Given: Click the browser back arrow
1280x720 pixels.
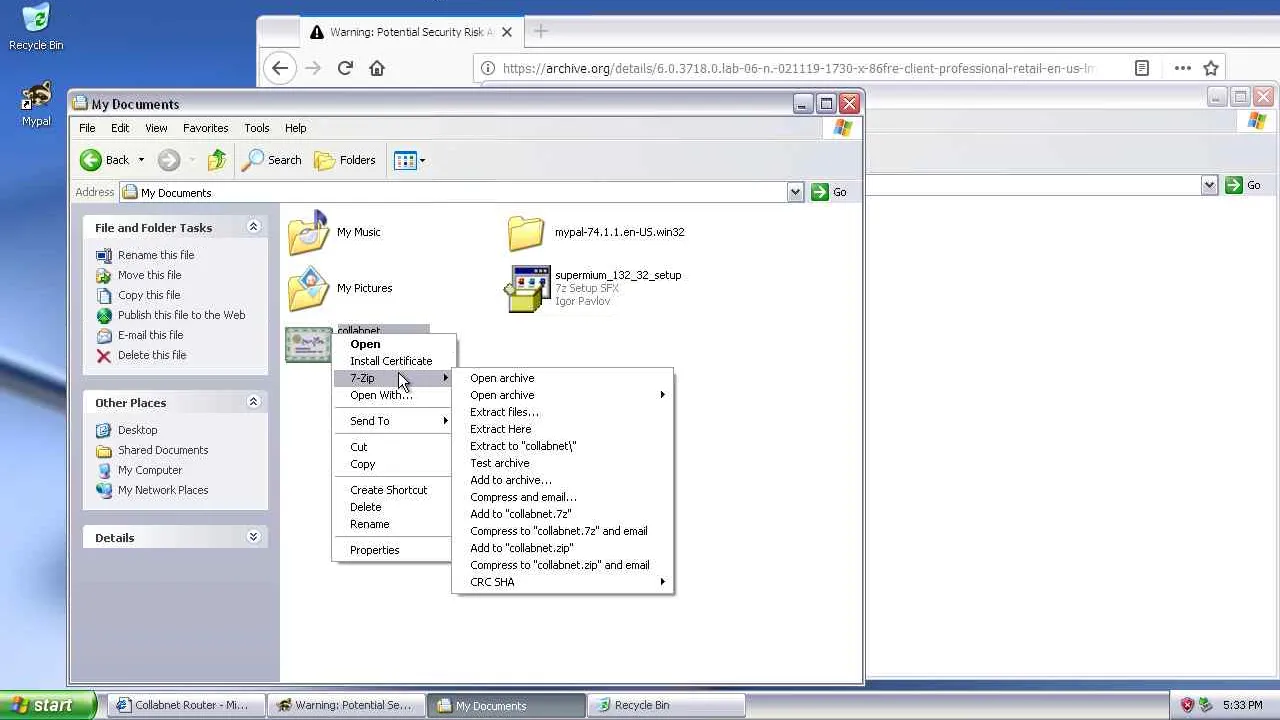Looking at the screenshot, I should (280, 68).
